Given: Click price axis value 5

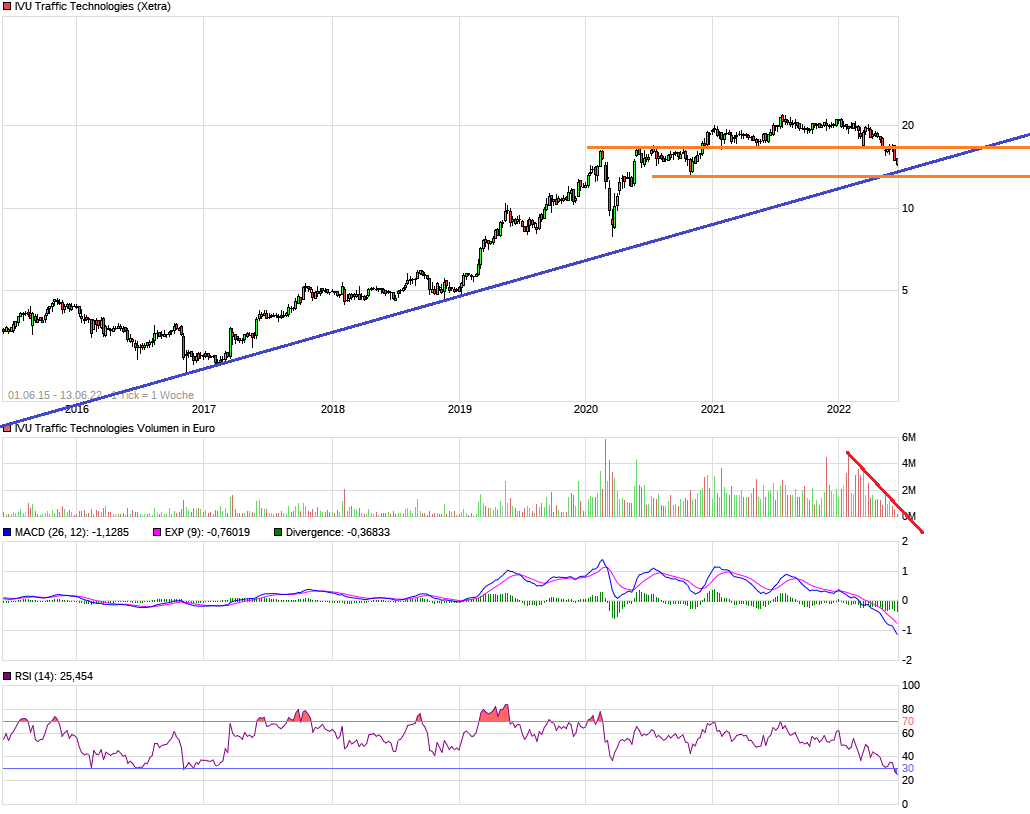Looking at the screenshot, I should (x=905, y=290).
